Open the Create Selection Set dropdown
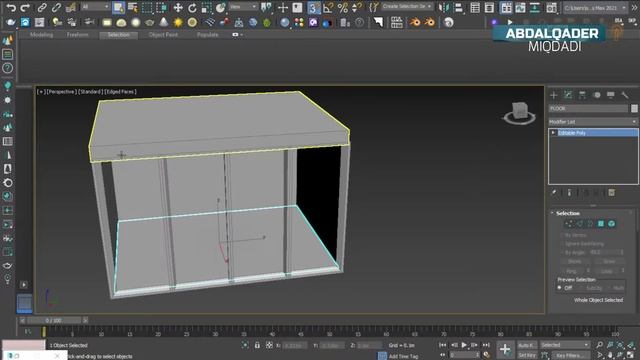The height and width of the screenshot is (360, 640). pyautogui.click(x=407, y=7)
